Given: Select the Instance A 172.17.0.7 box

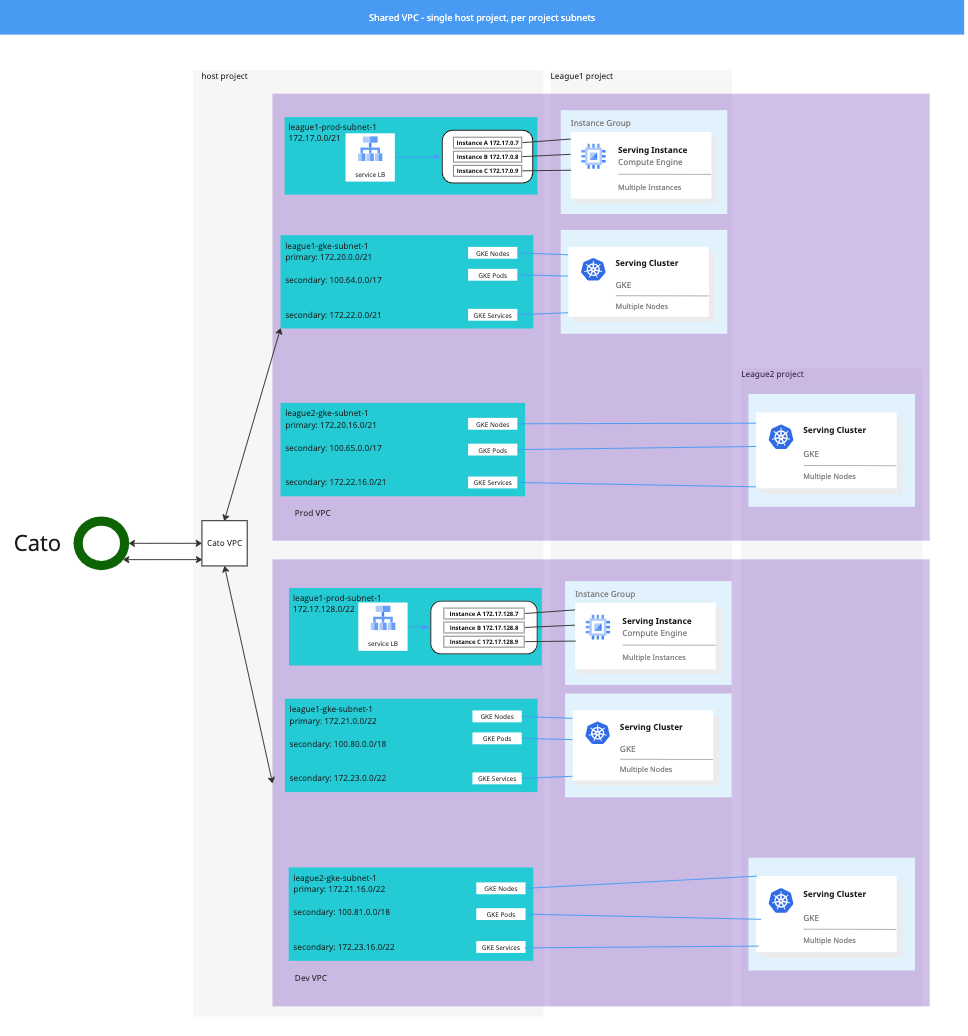Looking at the screenshot, I should tap(490, 143).
